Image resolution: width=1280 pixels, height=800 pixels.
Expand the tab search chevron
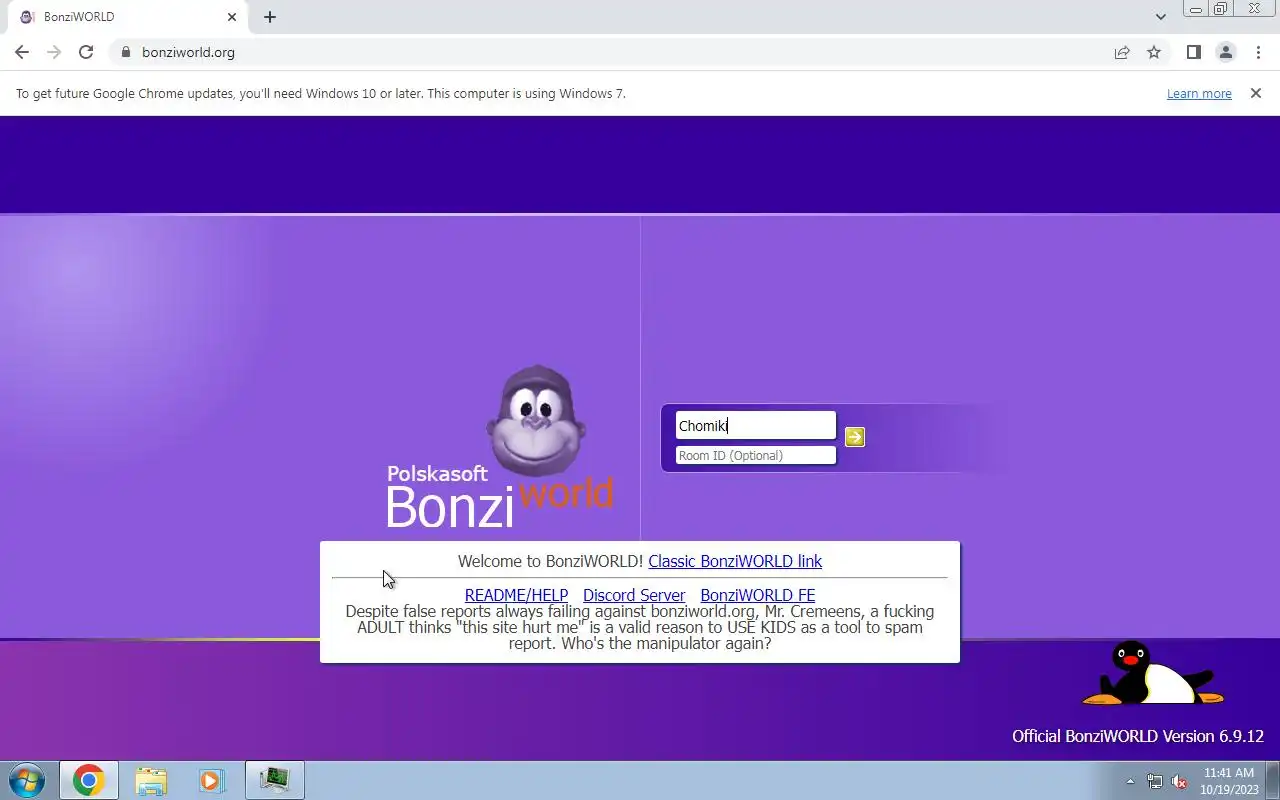tap(1160, 17)
